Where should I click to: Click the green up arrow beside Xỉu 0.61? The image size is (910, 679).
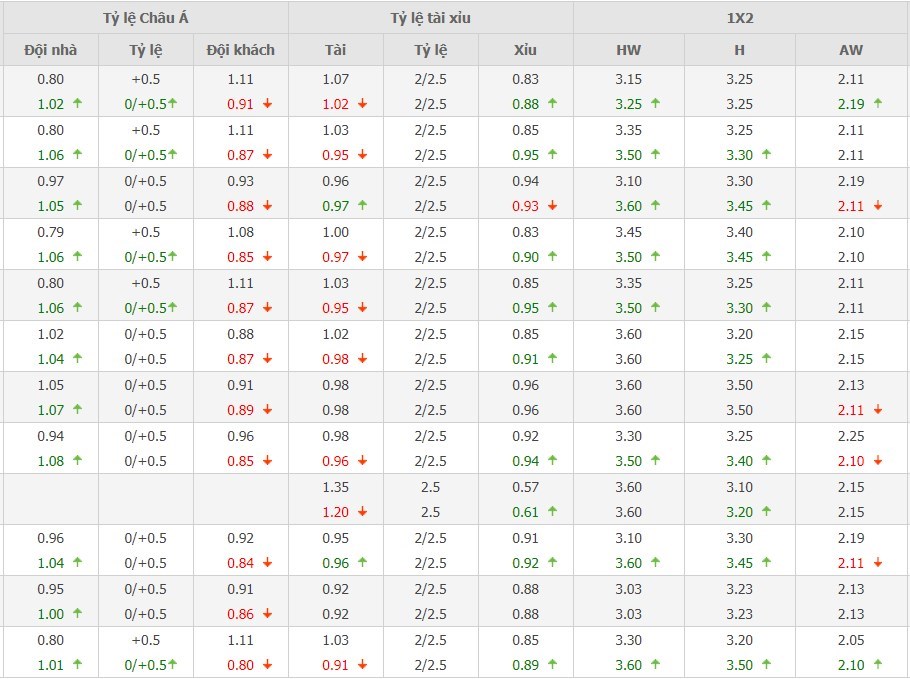coord(553,512)
